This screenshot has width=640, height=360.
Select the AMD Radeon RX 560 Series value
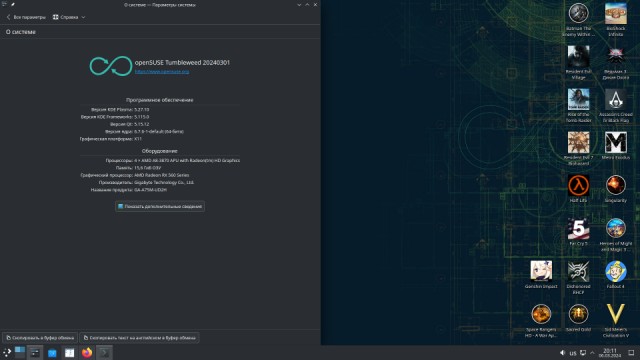(162, 175)
